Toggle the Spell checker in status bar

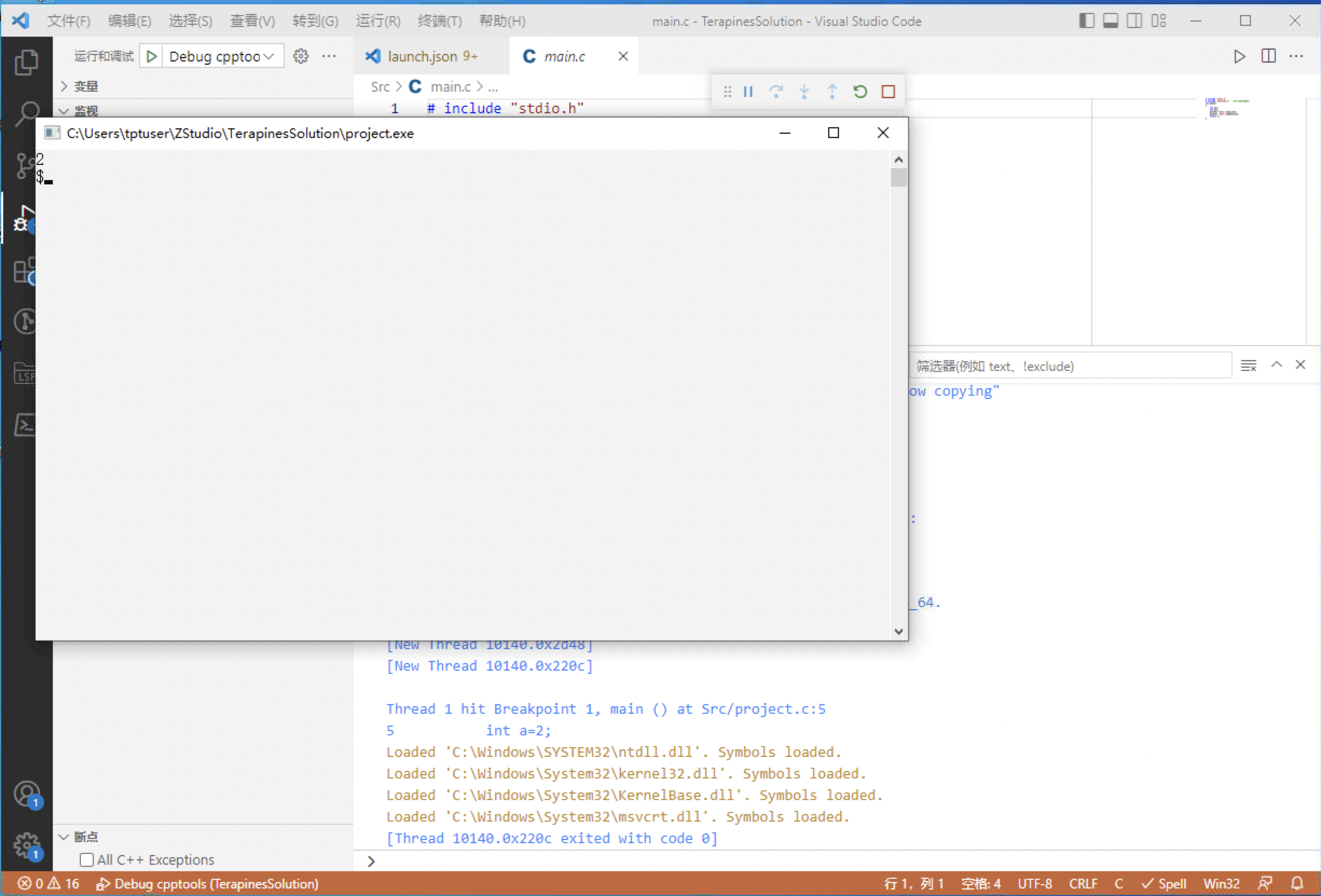pos(1164,884)
